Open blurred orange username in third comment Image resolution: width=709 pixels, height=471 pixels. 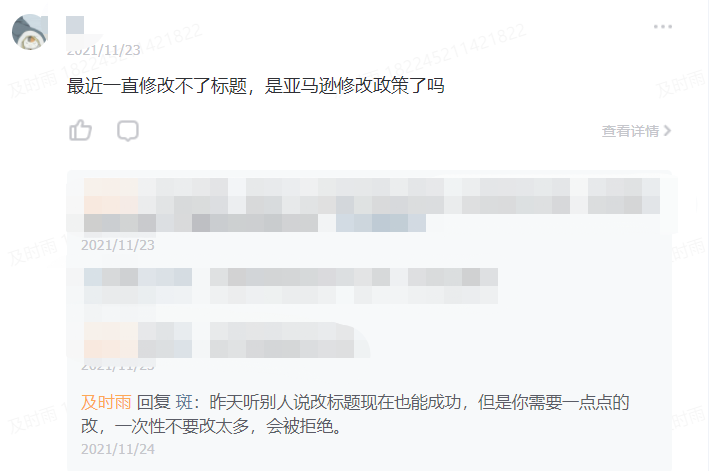[x=111, y=340]
